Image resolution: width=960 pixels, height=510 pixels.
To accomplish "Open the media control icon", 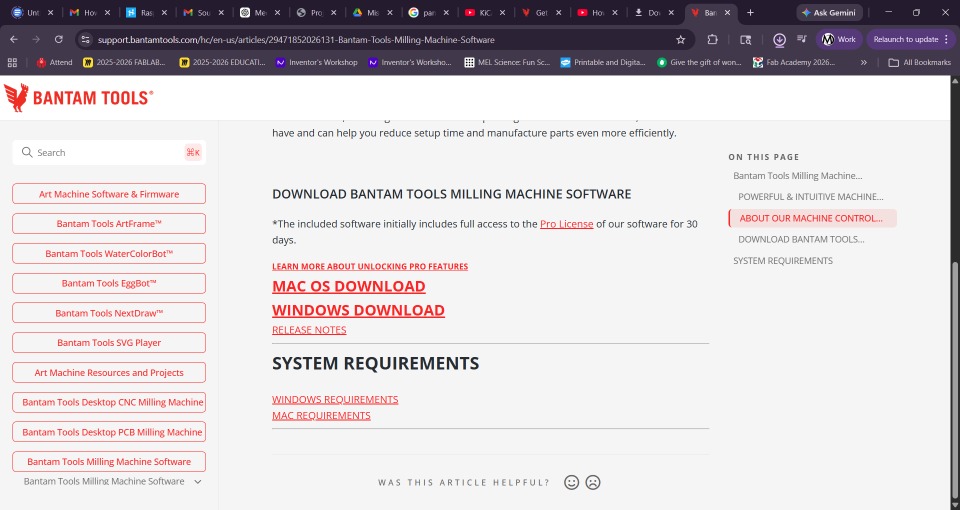I will tap(801, 39).
